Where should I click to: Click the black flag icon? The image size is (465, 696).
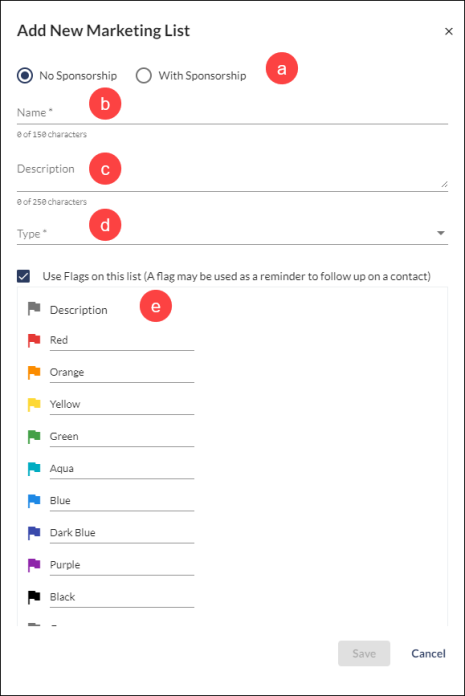tap(34, 597)
